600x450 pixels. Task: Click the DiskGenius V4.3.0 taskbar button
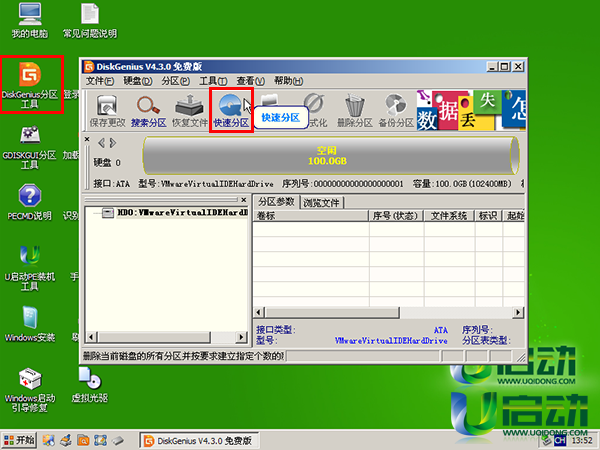(x=199, y=440)
